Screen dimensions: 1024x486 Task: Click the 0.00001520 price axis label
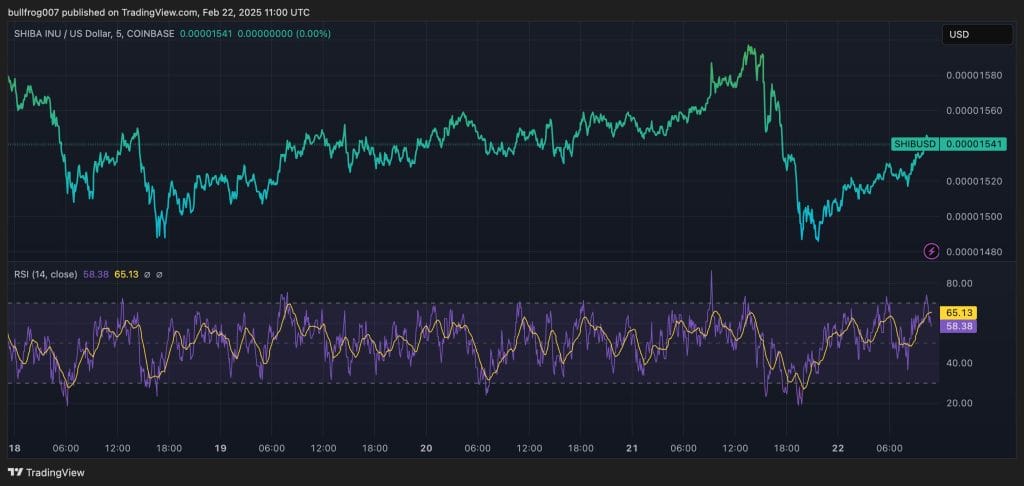pos(974,181)
